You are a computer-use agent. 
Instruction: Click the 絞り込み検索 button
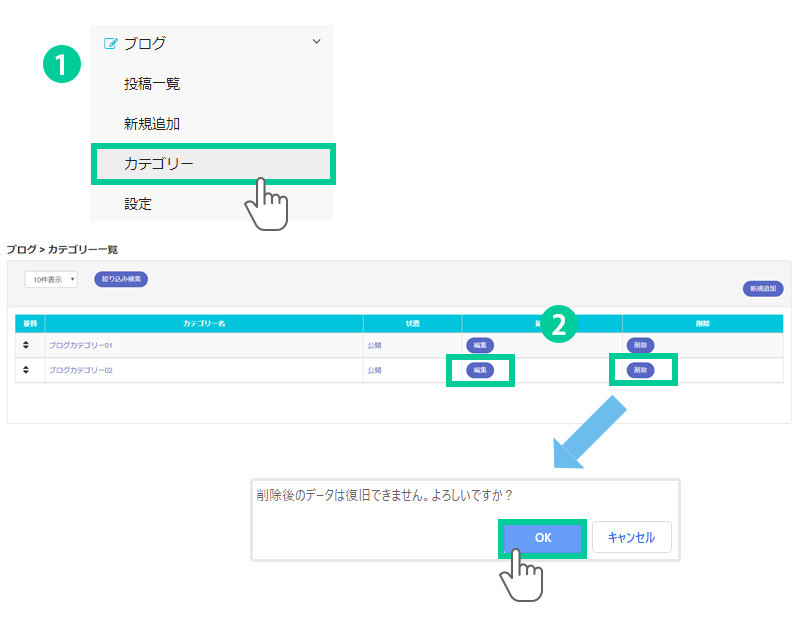coord(121,279)
